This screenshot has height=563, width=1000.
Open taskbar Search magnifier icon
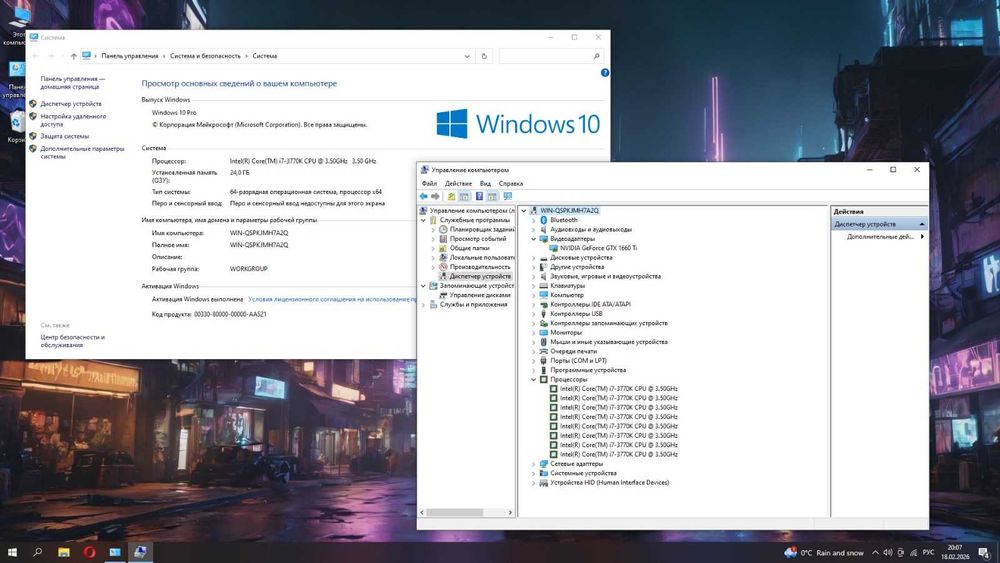point(38,552)
